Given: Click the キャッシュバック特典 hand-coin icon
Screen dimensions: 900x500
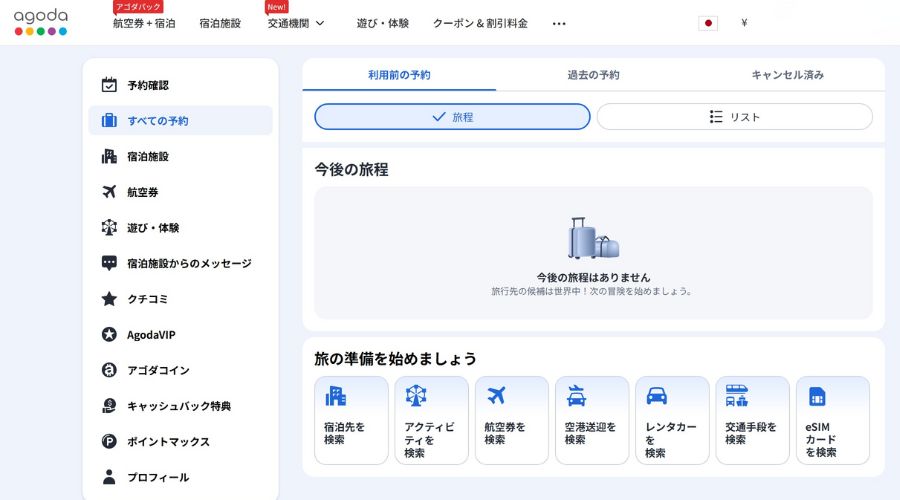Looking at the screenshot, I should tap(109, 406).
